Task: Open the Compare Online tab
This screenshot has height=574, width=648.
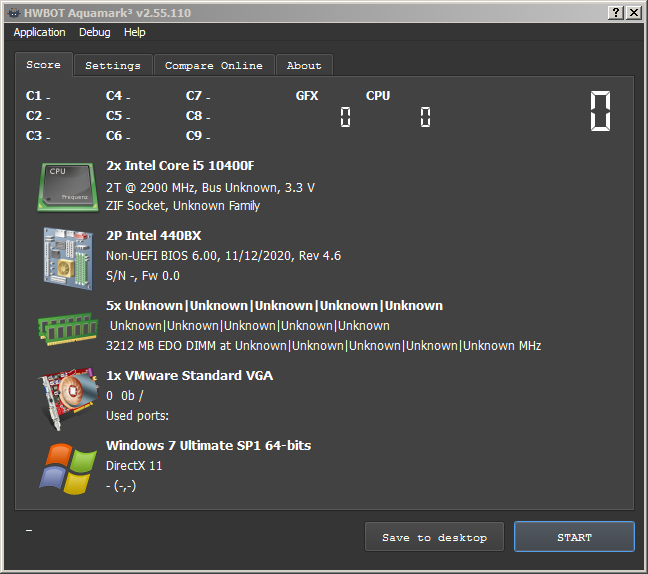Action: point(214,65)
